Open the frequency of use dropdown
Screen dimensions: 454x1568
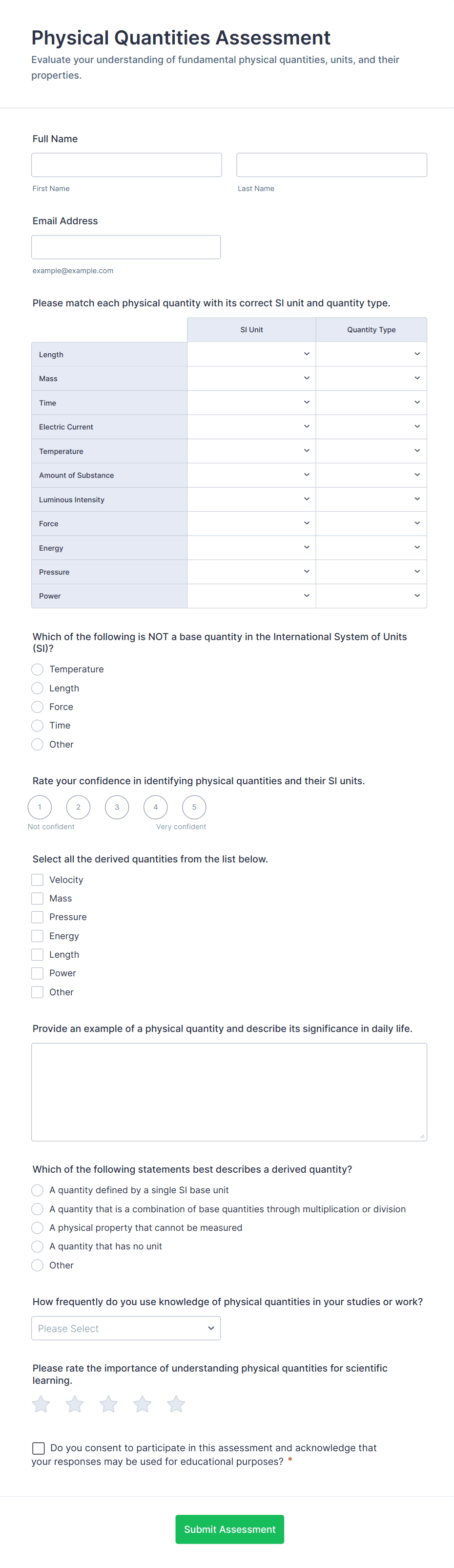[126, 1328]
